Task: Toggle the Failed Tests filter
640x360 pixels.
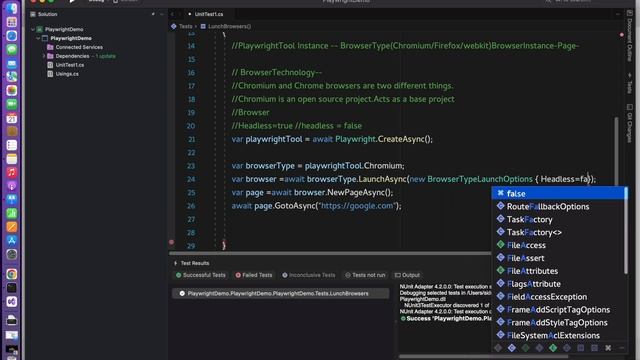Action: pos(253,275)
